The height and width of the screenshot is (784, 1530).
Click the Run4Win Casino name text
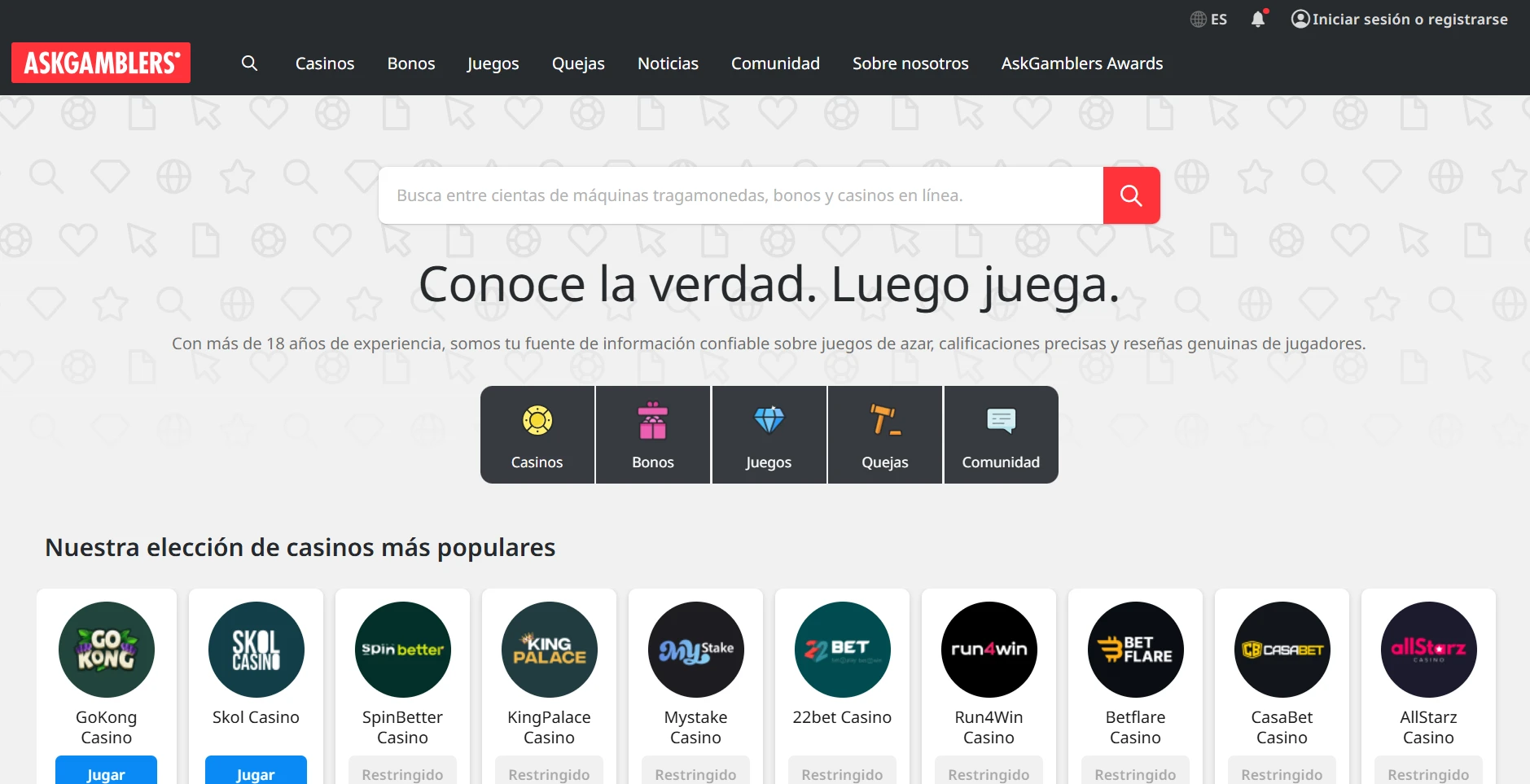click(x=989, y=728)
